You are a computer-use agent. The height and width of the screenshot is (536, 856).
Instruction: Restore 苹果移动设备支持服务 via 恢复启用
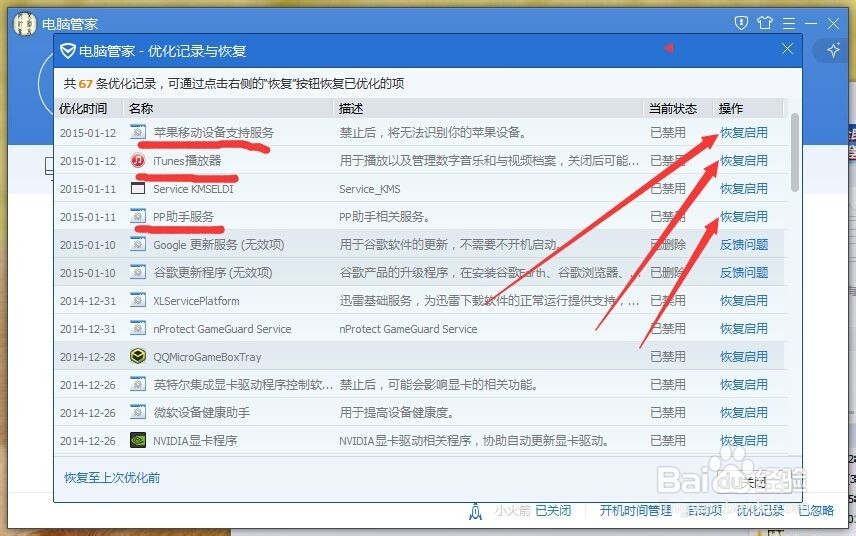744,133
